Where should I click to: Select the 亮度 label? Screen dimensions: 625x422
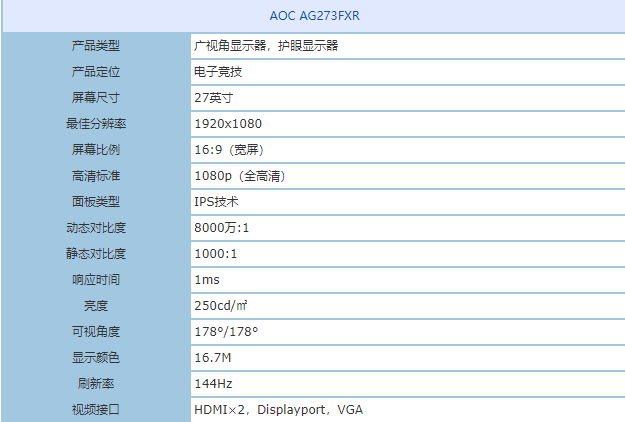[96, 306]
